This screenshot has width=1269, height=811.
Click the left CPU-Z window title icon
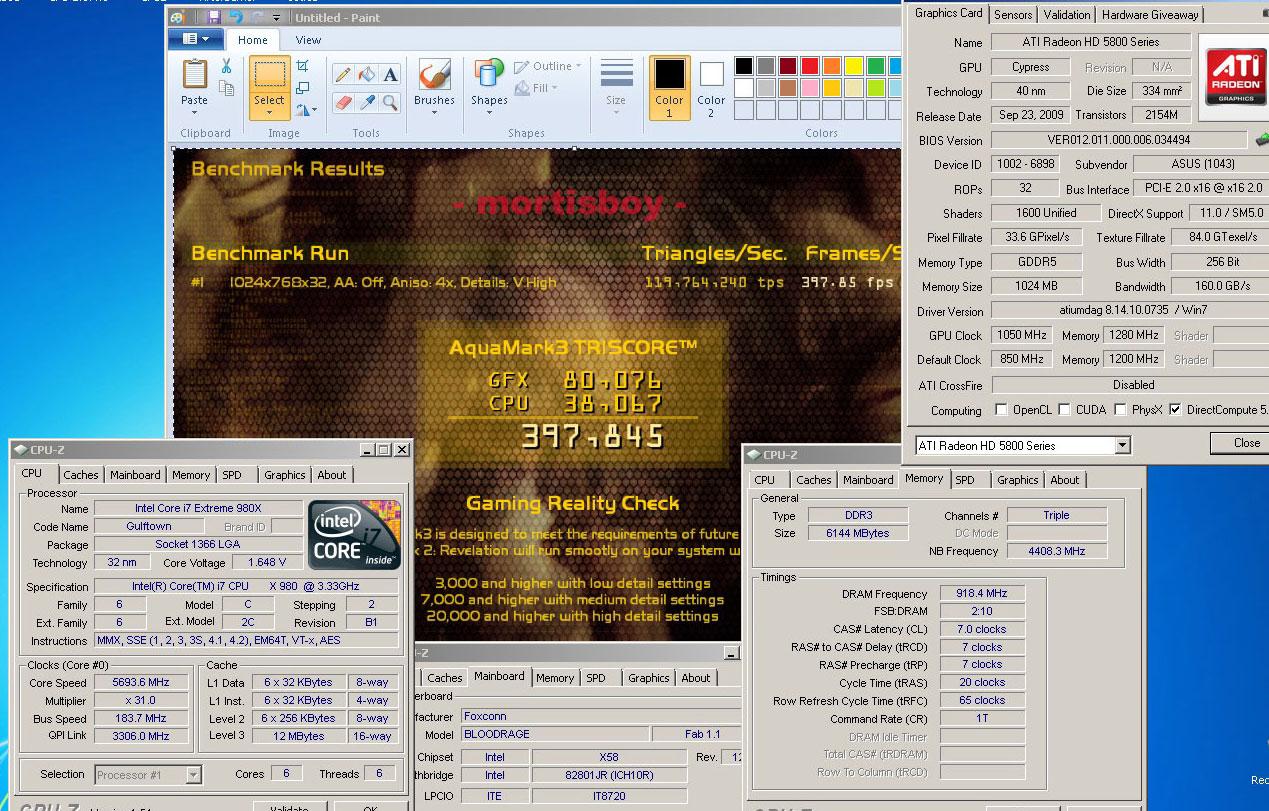pos(20,450)
